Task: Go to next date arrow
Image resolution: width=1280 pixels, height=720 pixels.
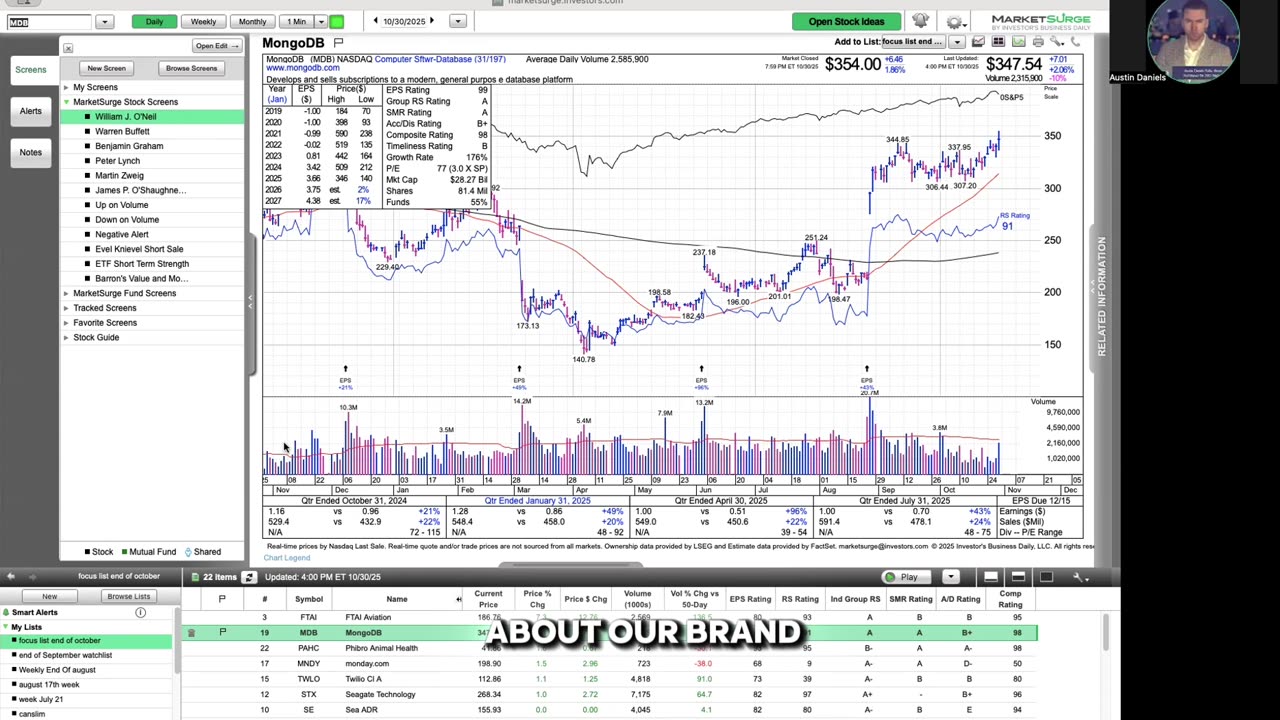Action: coord(432,21)
